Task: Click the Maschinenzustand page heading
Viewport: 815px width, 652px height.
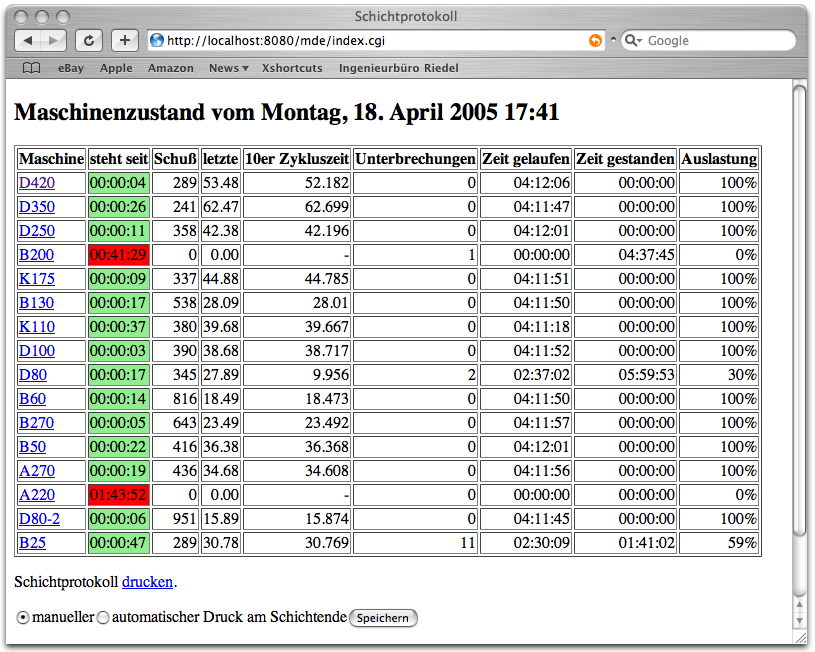Action: coord(286,112)
